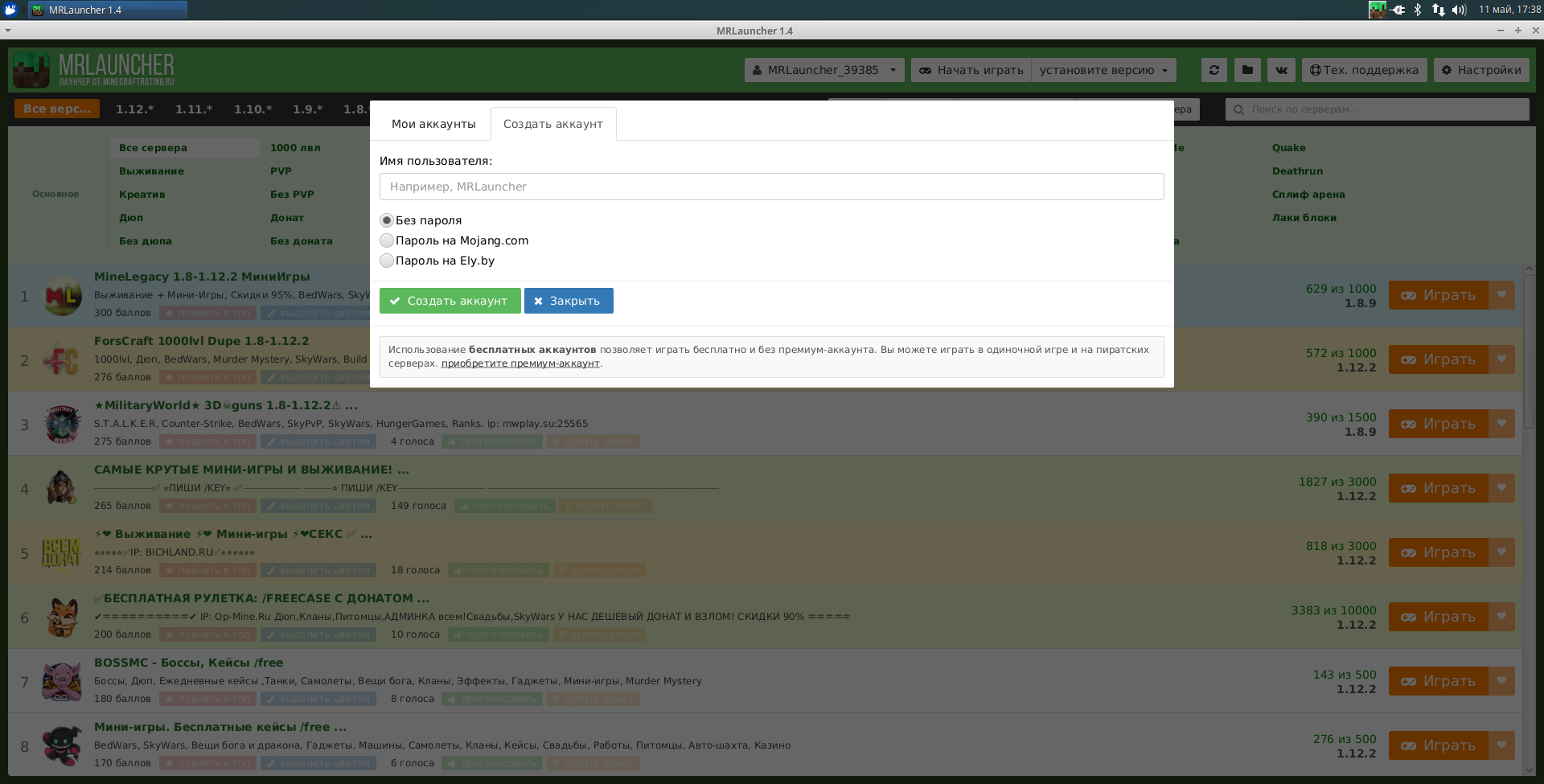Click the green Создать аккаунт button

coord(450,301)
